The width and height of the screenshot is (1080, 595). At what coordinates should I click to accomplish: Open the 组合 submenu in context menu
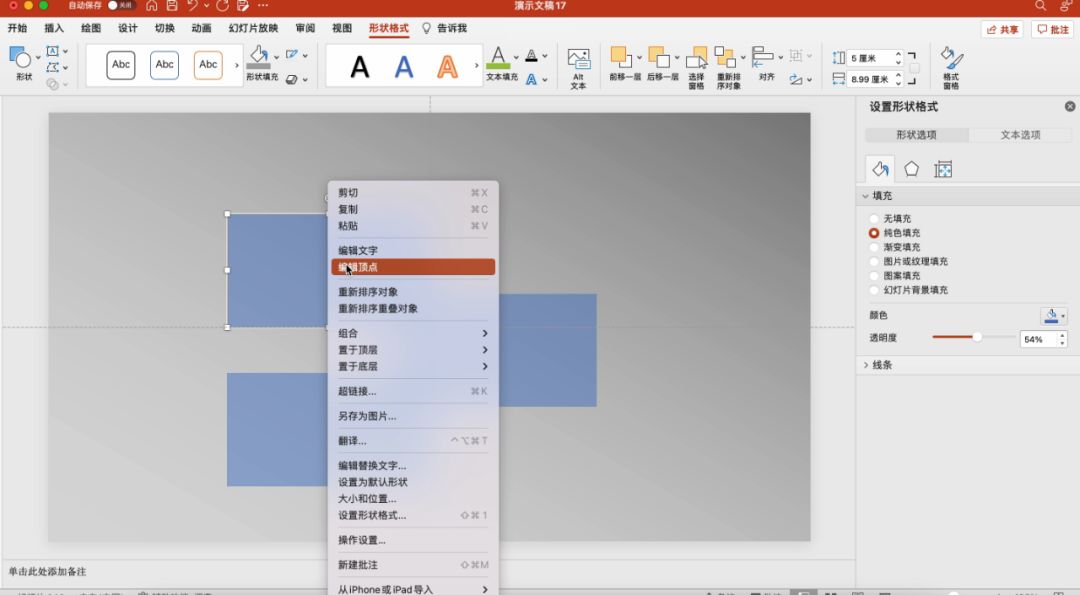[413, 333]
